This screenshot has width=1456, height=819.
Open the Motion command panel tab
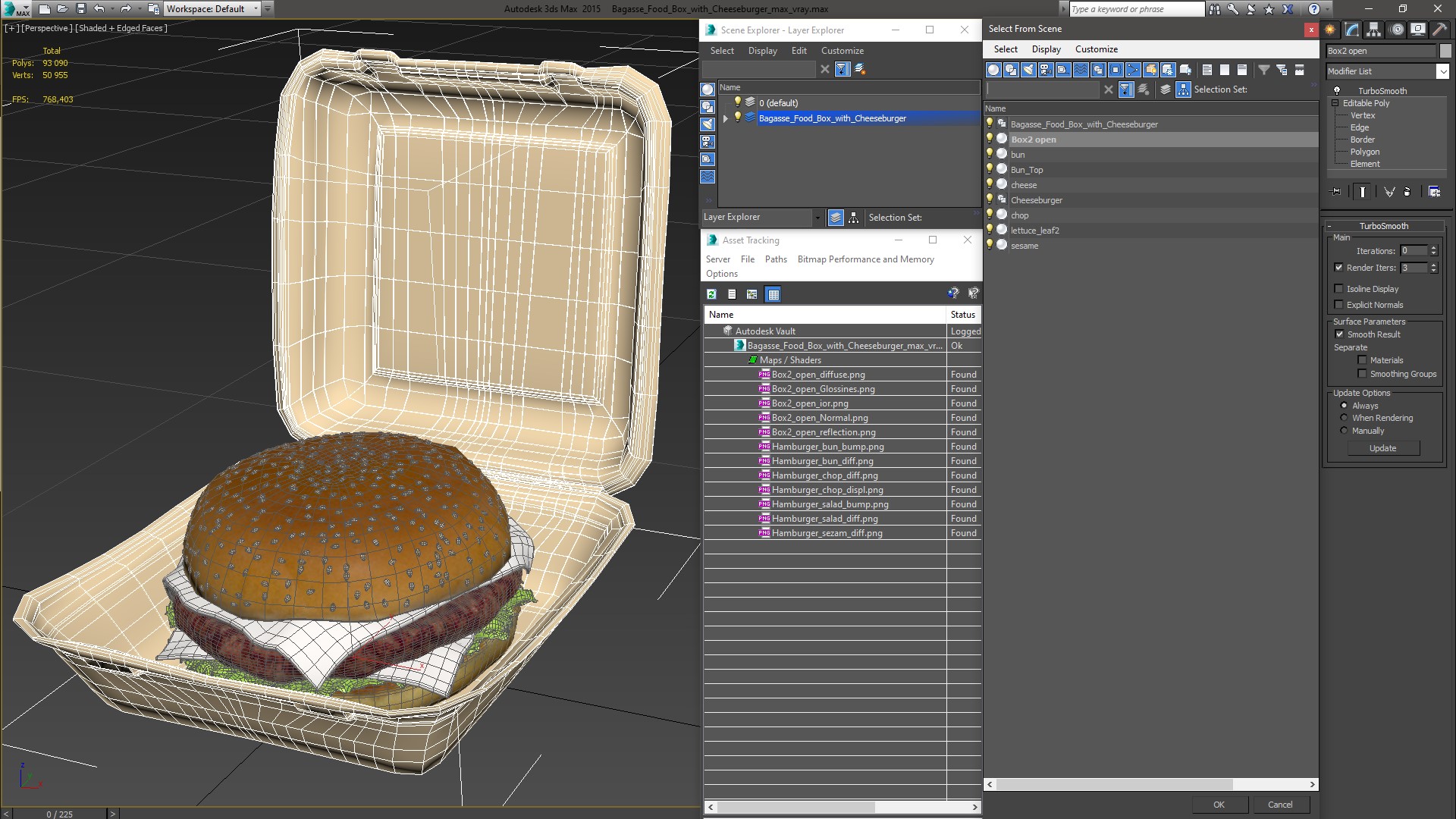[x=1396, y=30]
